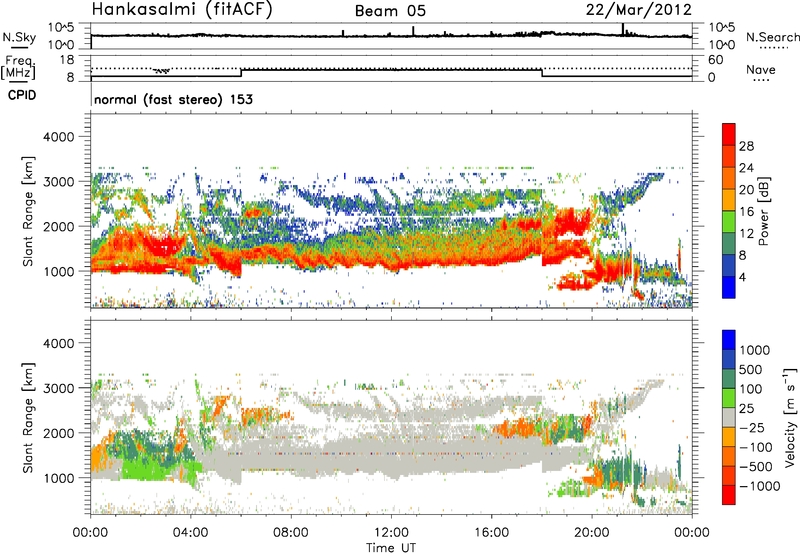Click the CPID label
This screenshot has width=800, height=554.
(22, 95)
